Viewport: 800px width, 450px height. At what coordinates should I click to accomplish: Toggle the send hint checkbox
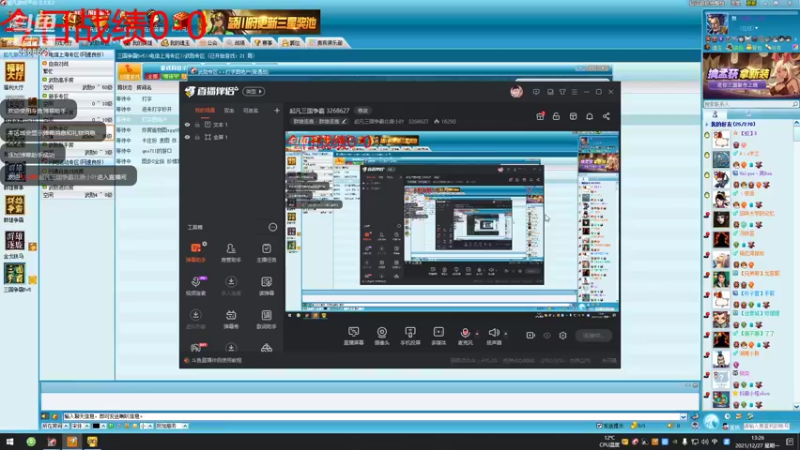click(x=599, y=426)
